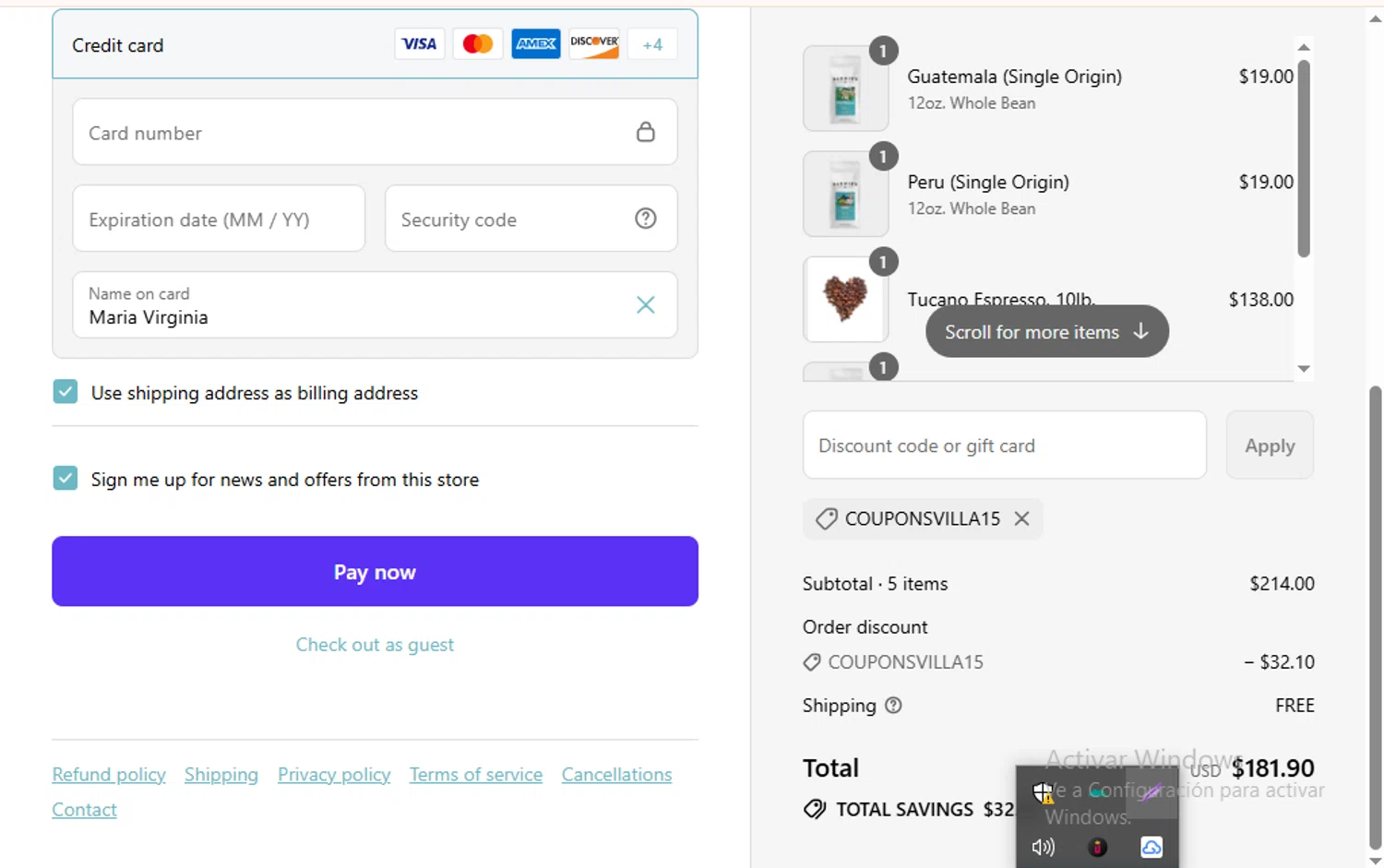Viewport: 1384px width, 868px height.
Task: Click Check out as guest link
Action: pyautogui.click(x=375, y=645)
